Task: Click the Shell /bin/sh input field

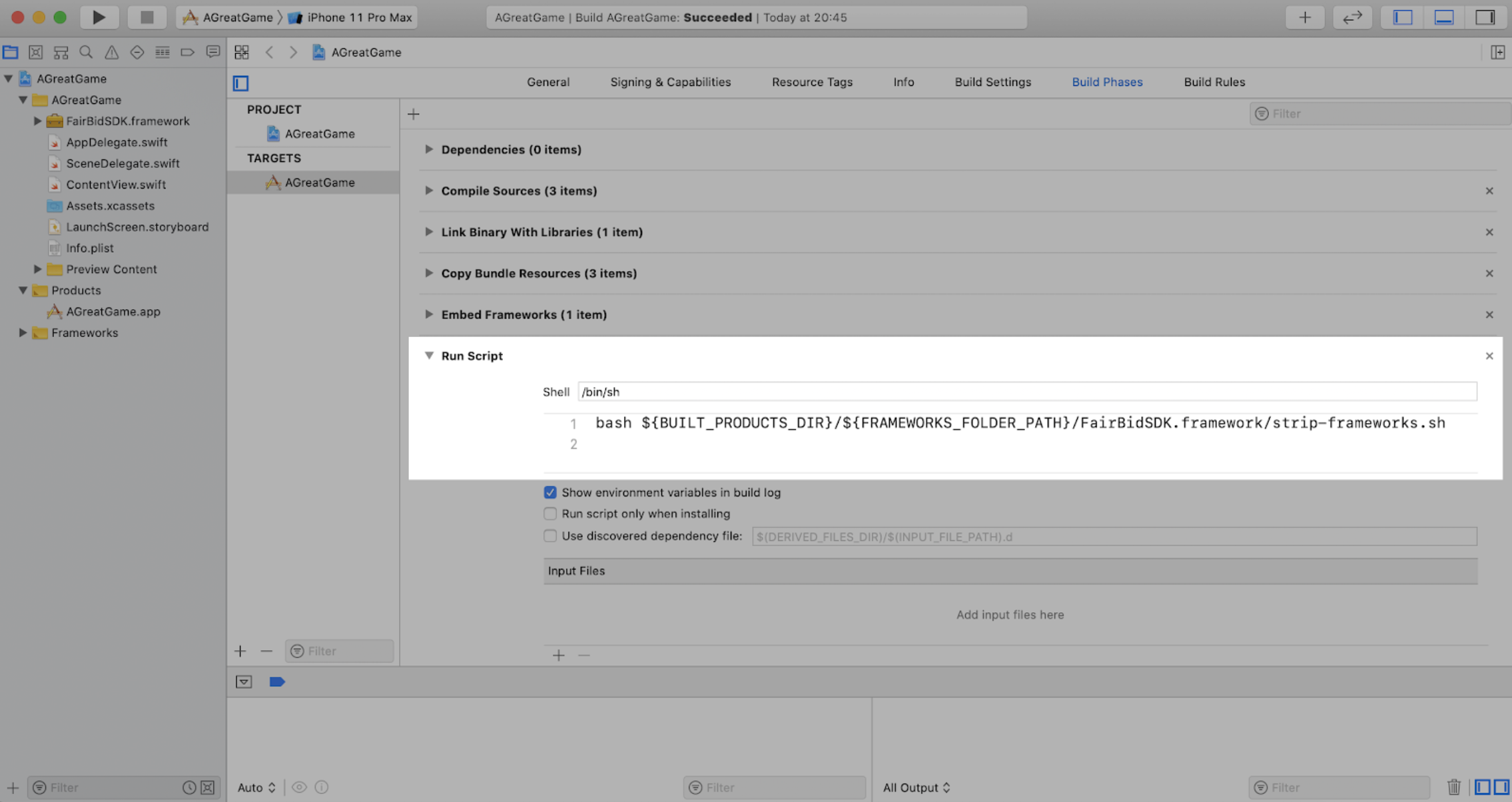Action: click(x=1027, y=392)
